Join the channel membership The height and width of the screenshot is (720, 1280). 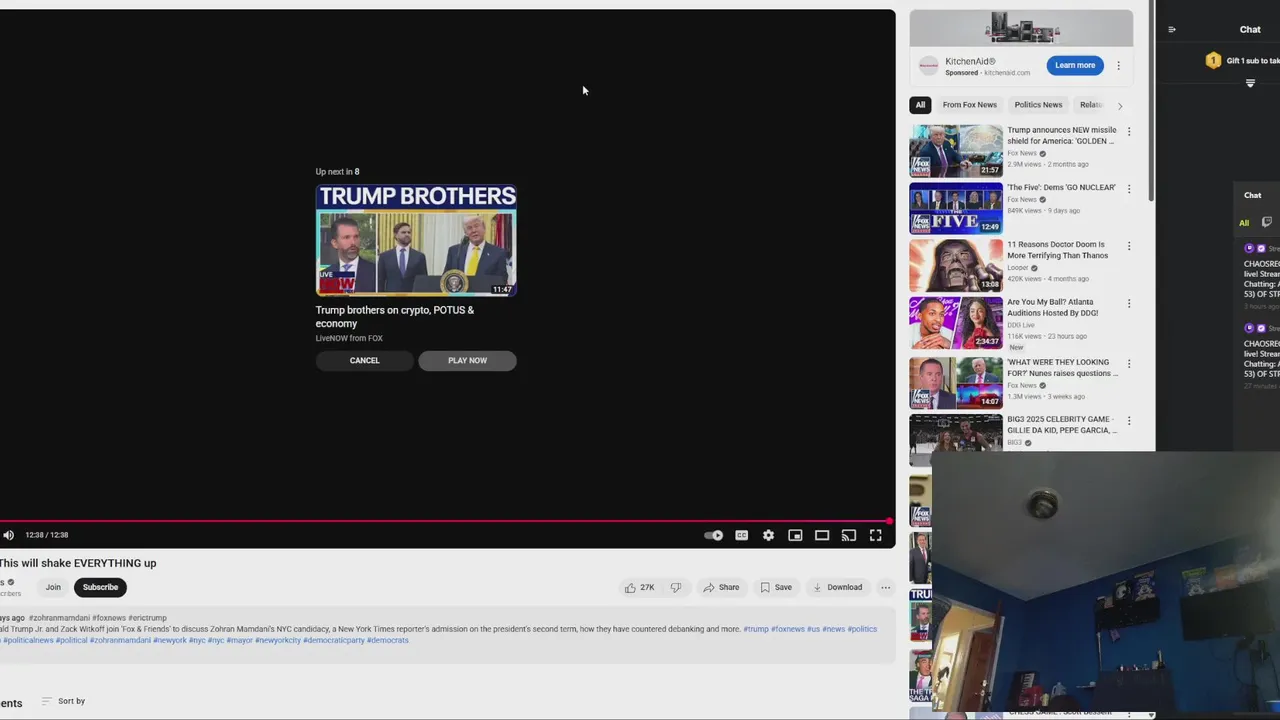[x=53, y=587]
